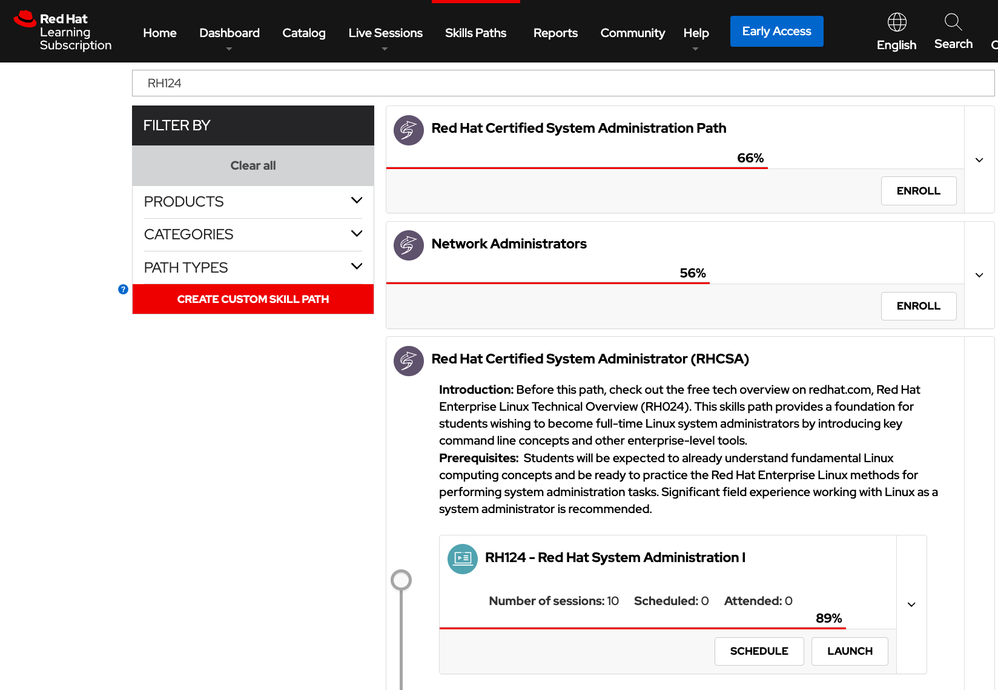Click the blue help question mark icon
The width and height of the screenshot is (998, 690).
click(x=123, y=289)
